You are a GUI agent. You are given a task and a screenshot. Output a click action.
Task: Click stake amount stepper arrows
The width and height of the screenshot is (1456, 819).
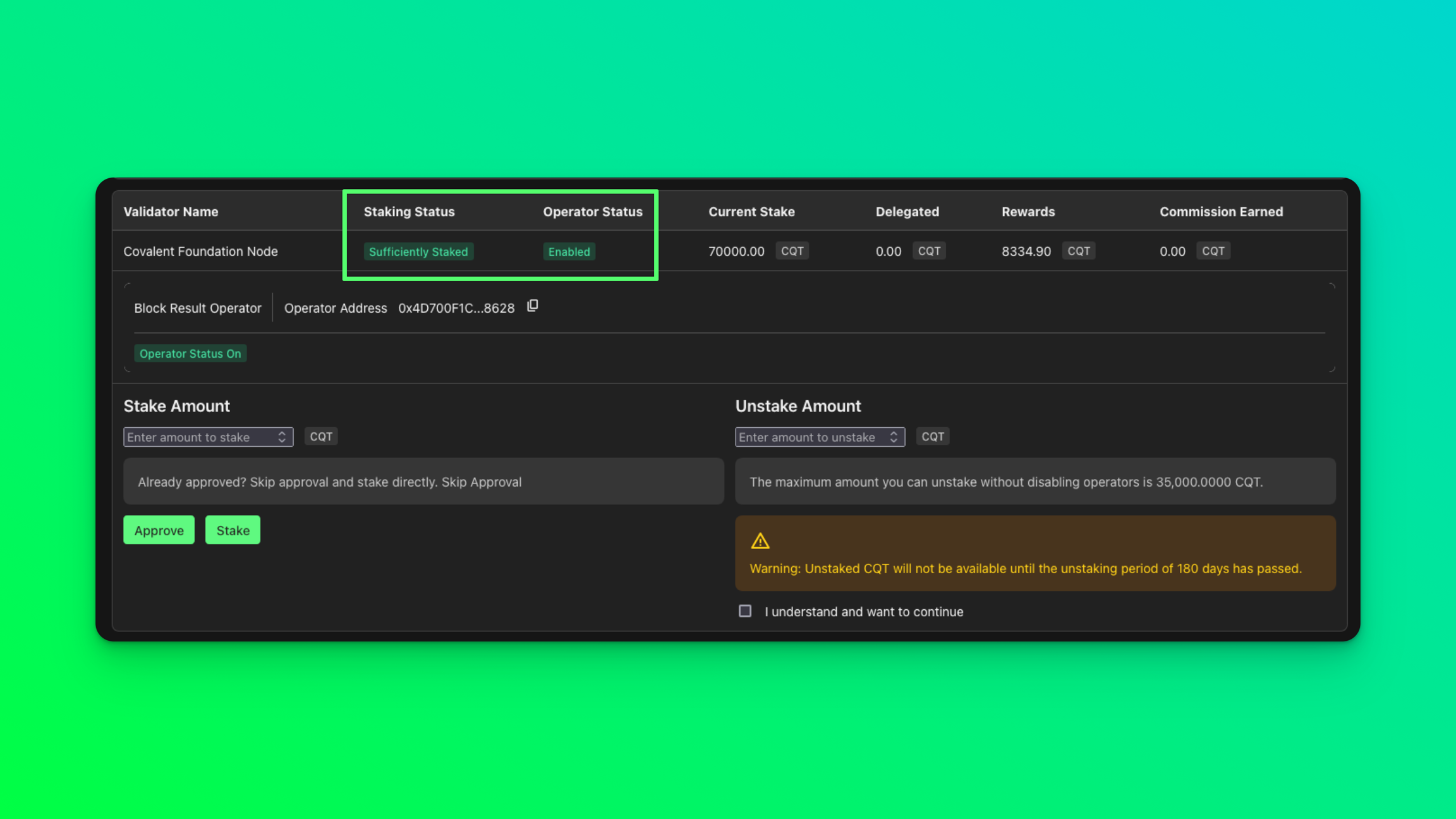pyautogui.click(x=282, y=437)
